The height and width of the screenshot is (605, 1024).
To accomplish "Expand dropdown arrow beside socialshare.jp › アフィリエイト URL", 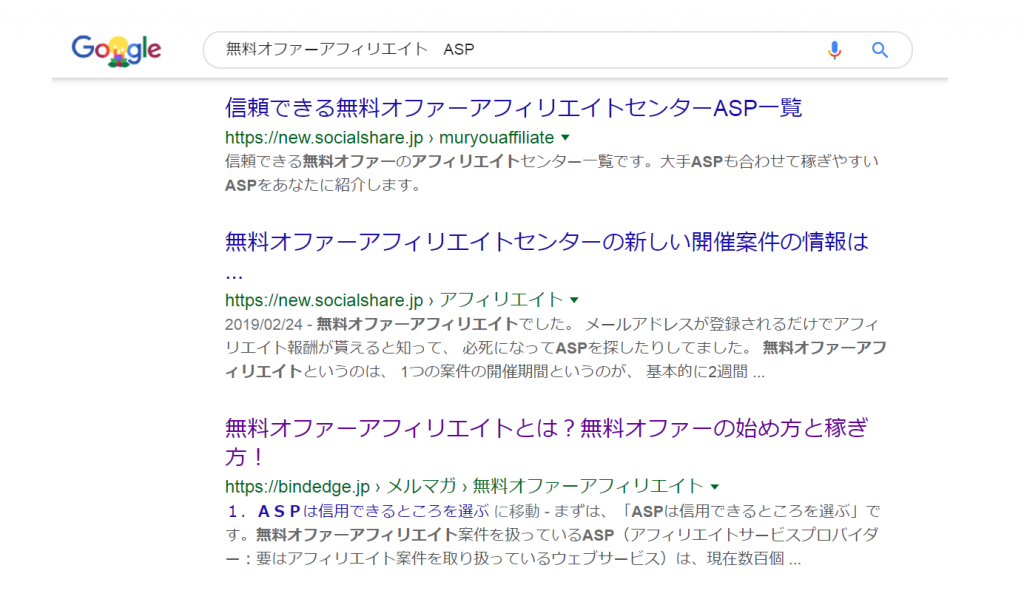I will click(x=574, y=300).
